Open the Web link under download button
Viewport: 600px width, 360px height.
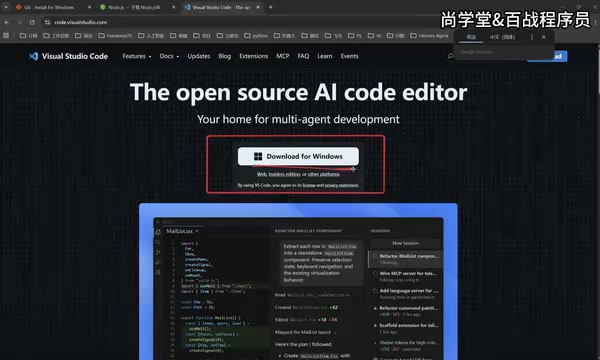tap(261, 174)
